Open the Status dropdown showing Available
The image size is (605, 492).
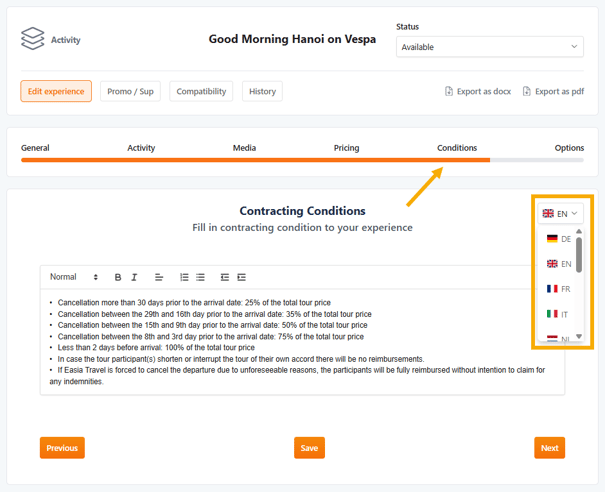(x=489, y=47)
